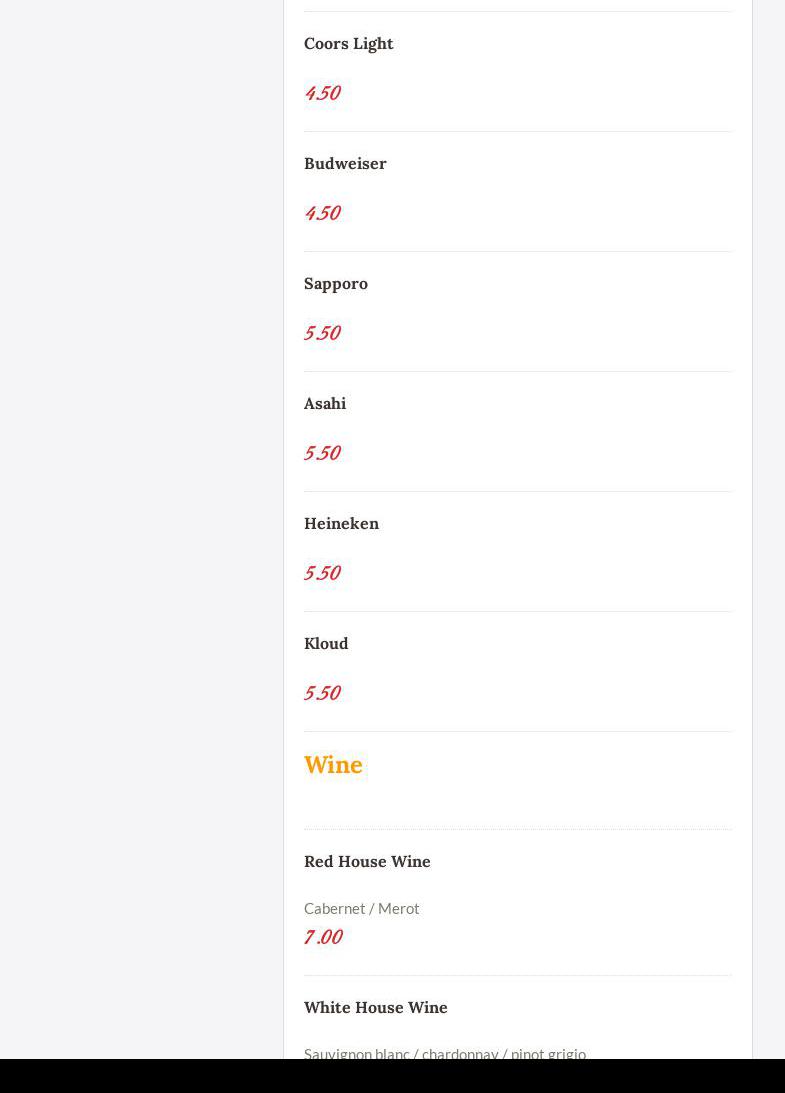The width and height of the screenshot is (785, 1093).
Task: Click the 5.50 price under Asahi
Action: [323, 453]
